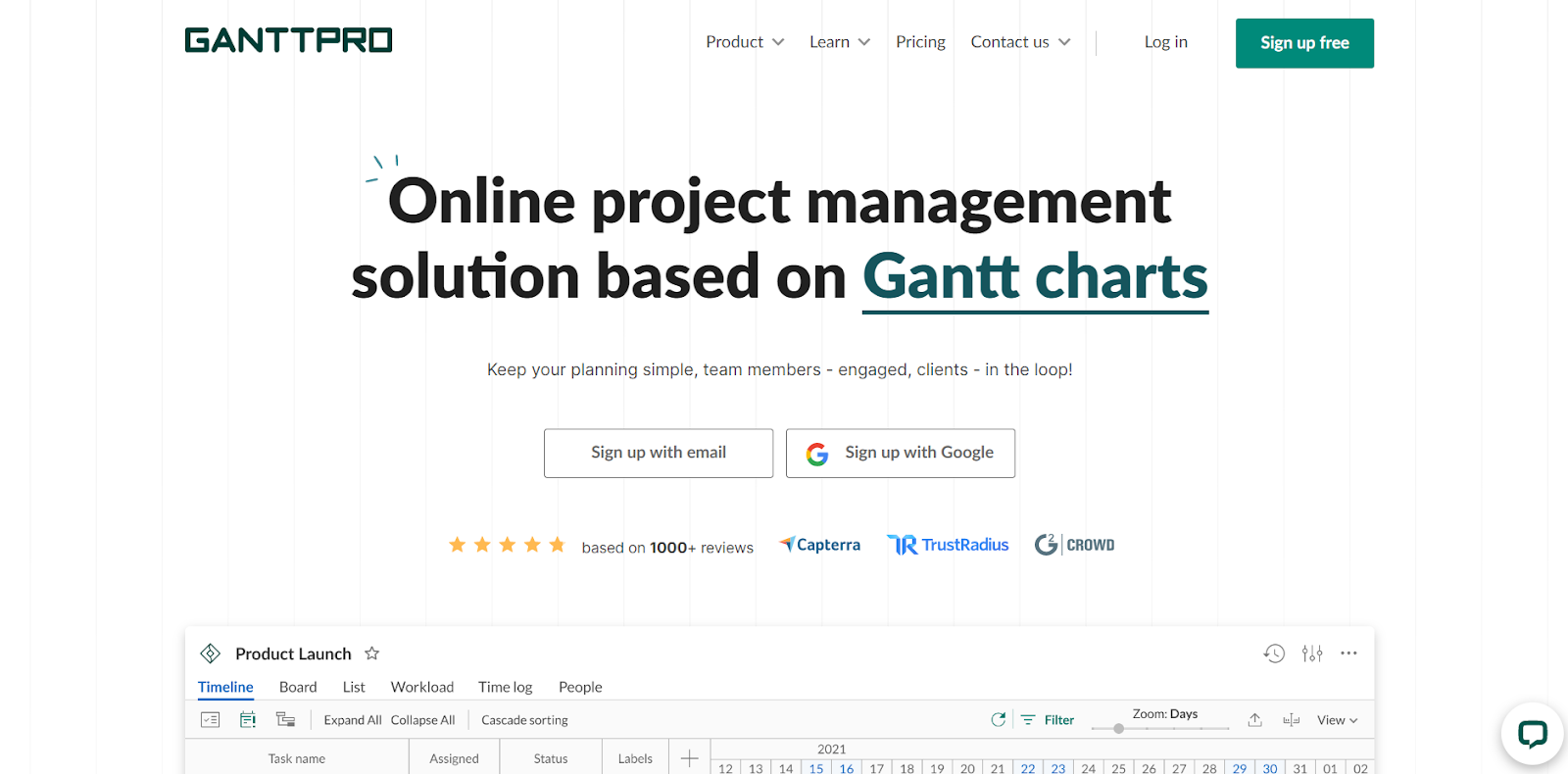Open the People tab

tap(580, 687)
